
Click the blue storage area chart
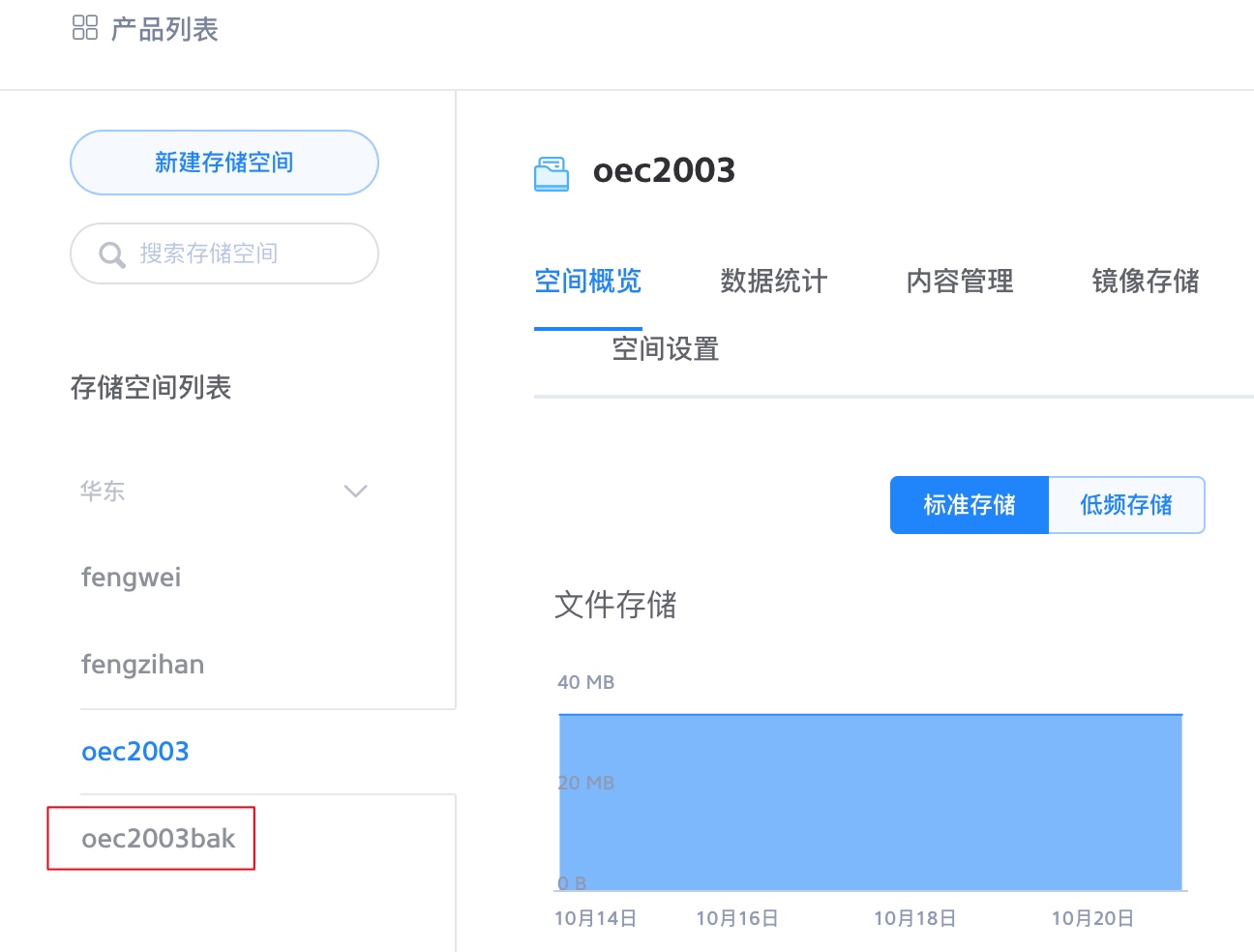click(871, 803)
